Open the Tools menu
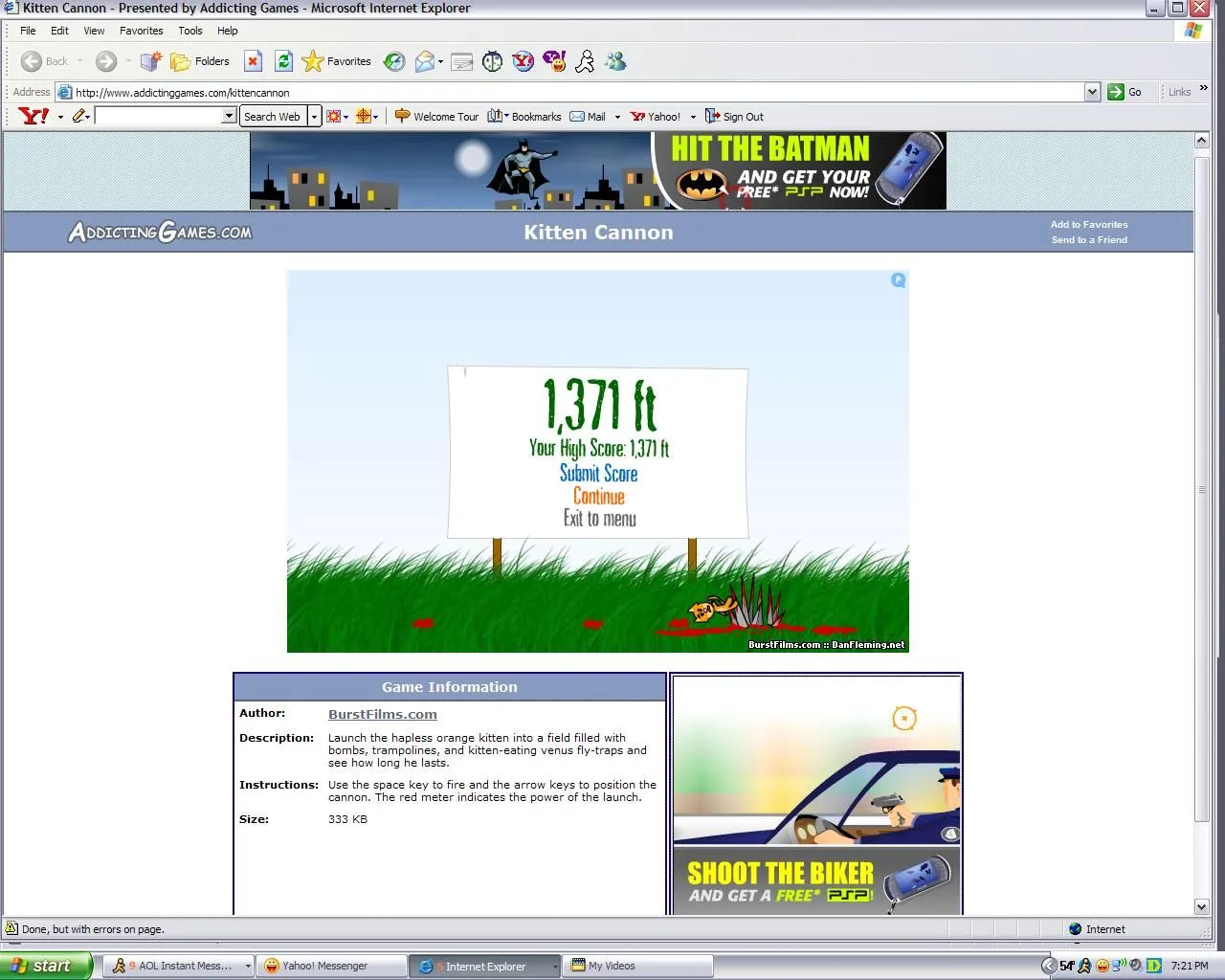The width and height of the screenshot is (1225, 980). tap(190, 31)
